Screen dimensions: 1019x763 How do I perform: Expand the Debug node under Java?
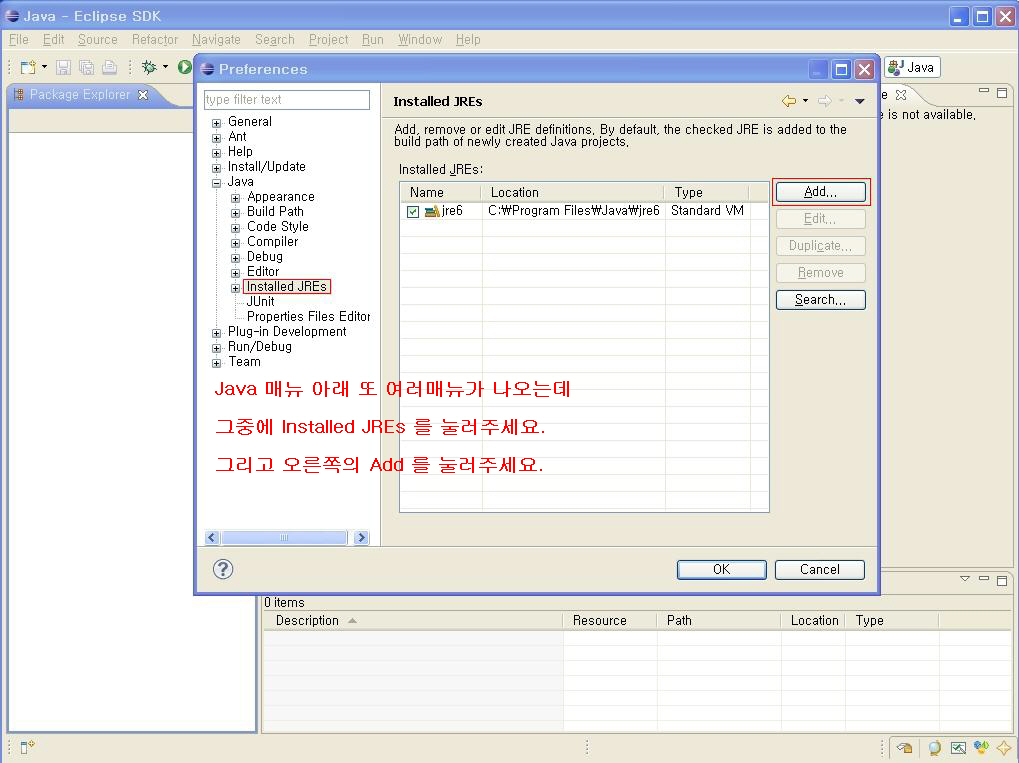point(235,257)
